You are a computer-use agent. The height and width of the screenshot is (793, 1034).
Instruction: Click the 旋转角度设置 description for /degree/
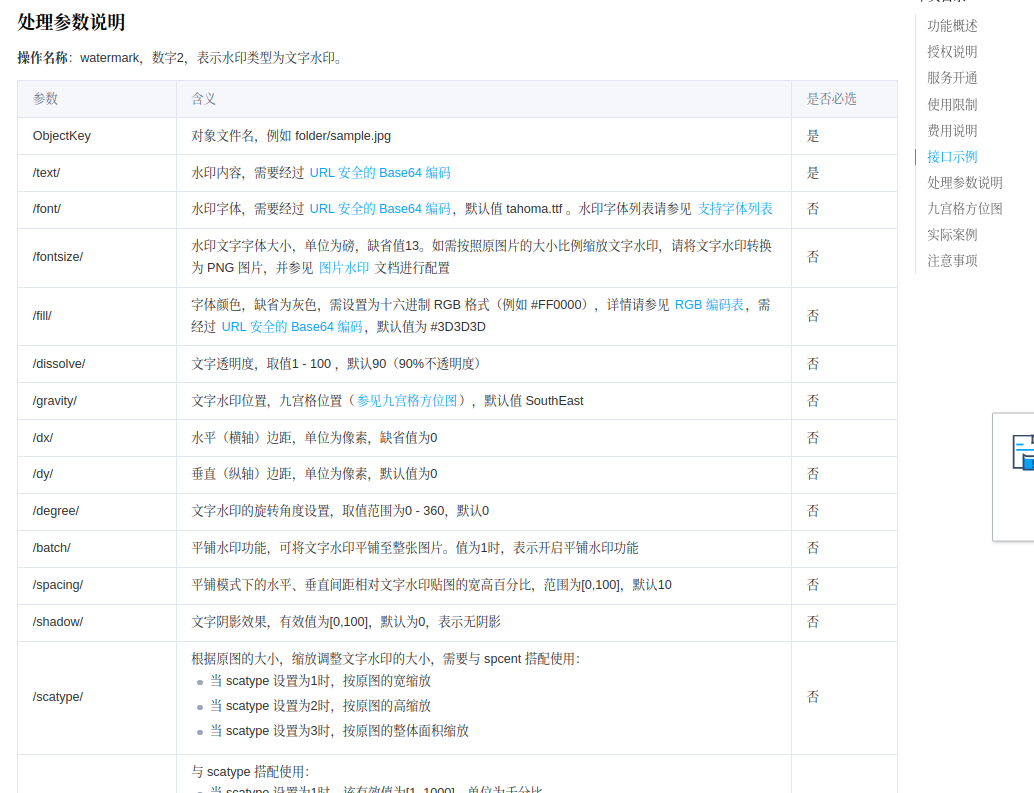point(340,511)
